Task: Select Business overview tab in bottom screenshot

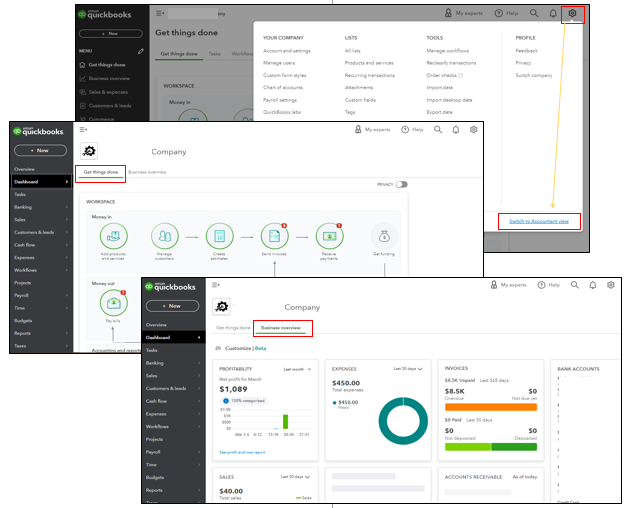Action: pos(281,328)
